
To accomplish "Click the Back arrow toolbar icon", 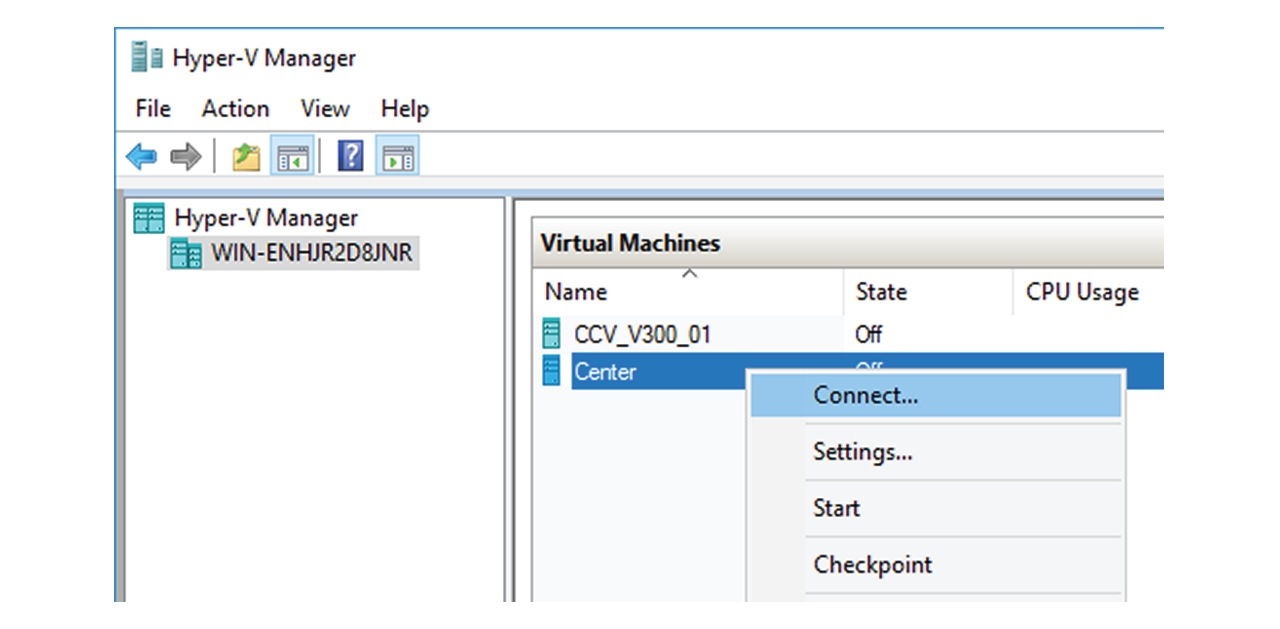I will 141,157.
